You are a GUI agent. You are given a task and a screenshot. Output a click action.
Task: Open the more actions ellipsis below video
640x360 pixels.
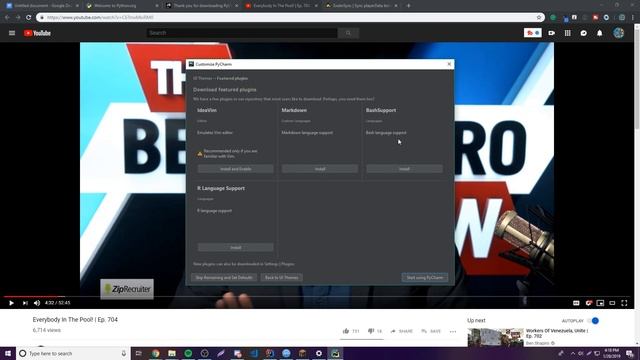(x=453, y=331)
